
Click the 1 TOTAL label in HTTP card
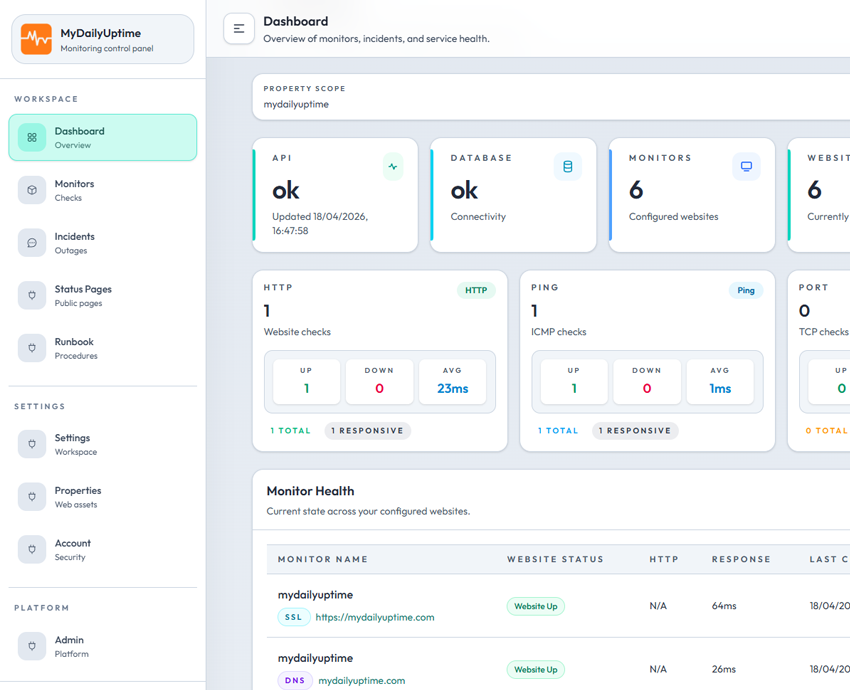[291, 431]
